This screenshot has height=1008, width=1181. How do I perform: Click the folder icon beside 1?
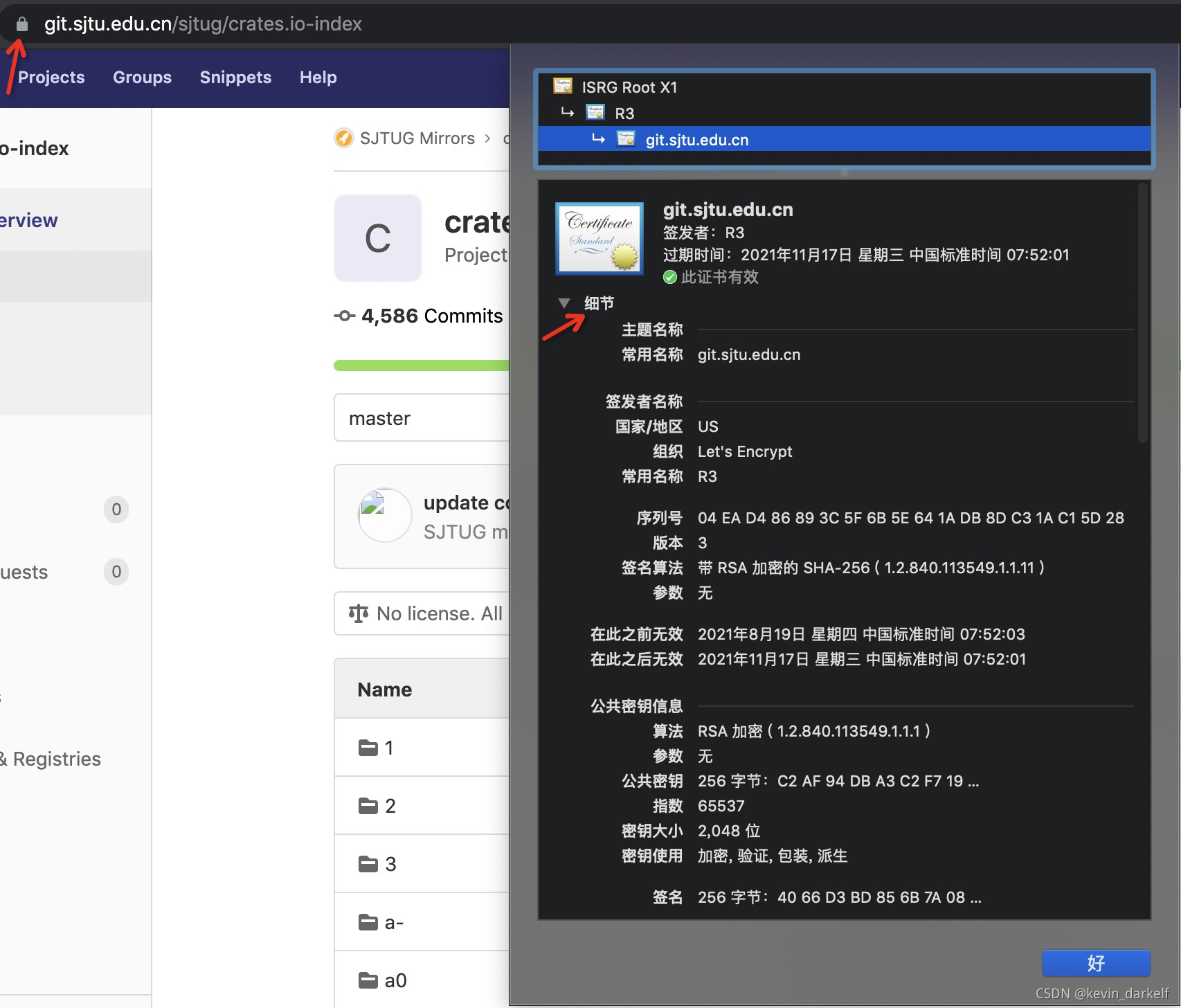pos(368,748)
